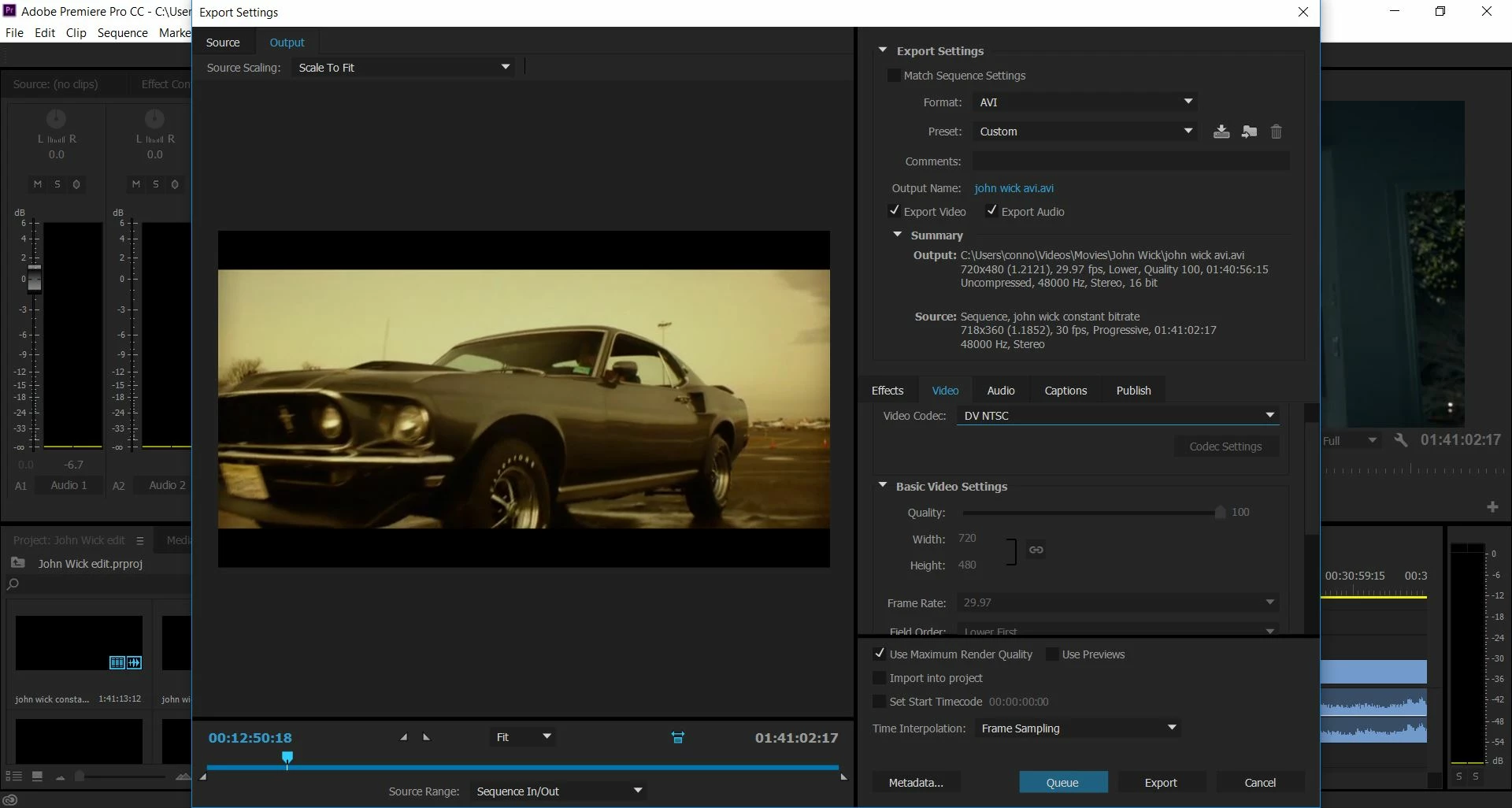
Task: Collapse the Basic Video Settings section
Action: tap(883, 486)
